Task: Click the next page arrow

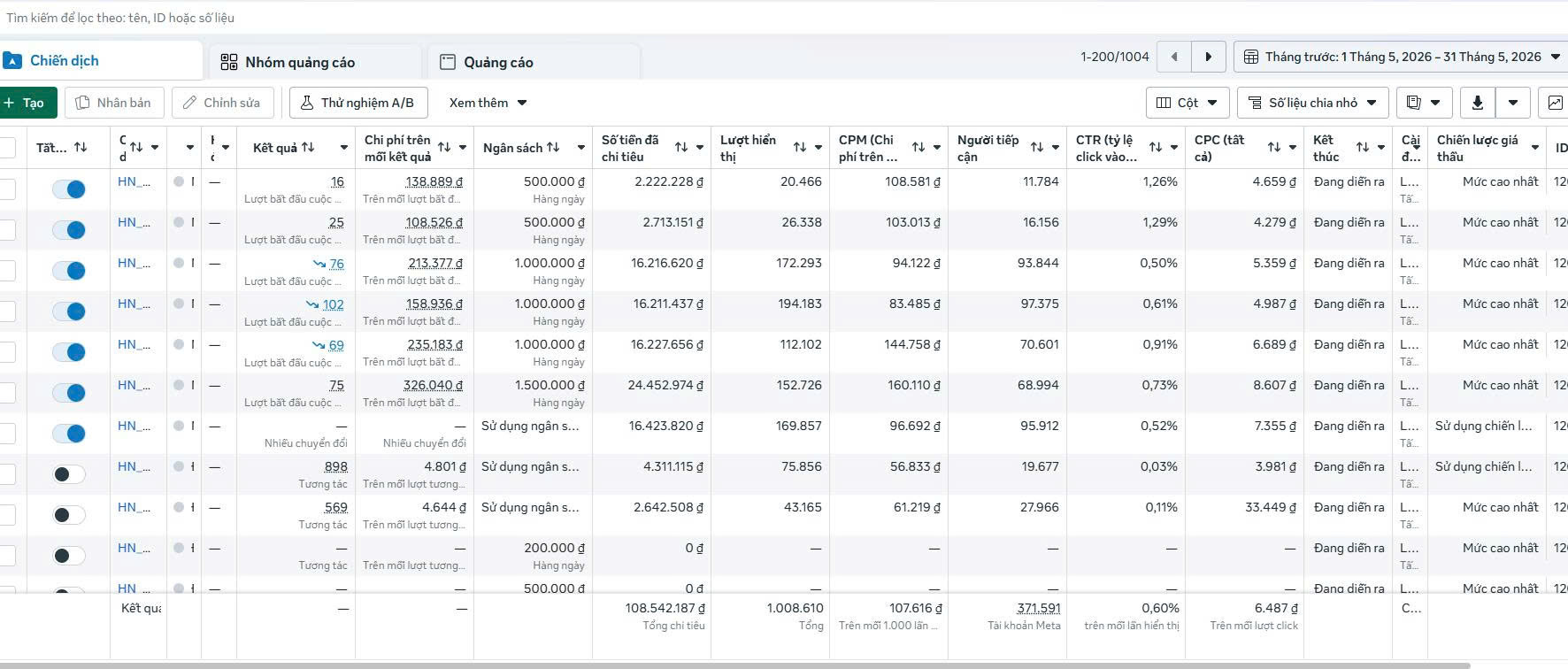Action: tap(1208, 57)
